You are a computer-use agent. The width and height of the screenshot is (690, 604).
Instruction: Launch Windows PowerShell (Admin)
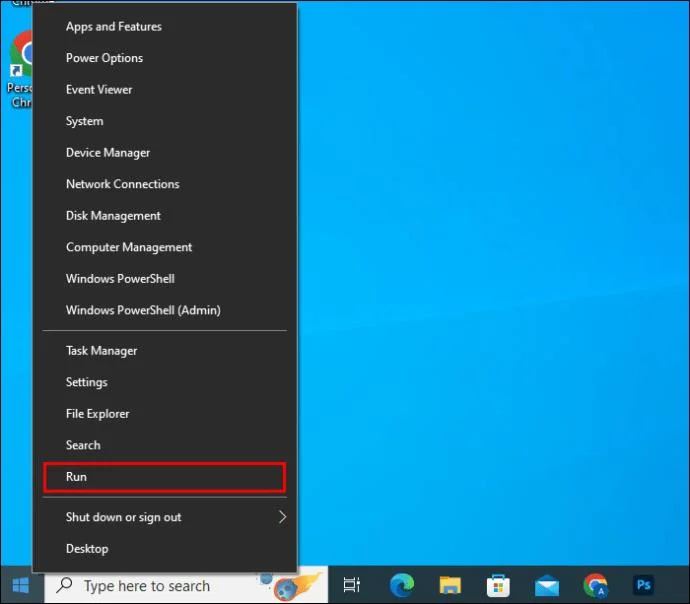point(165,310)
